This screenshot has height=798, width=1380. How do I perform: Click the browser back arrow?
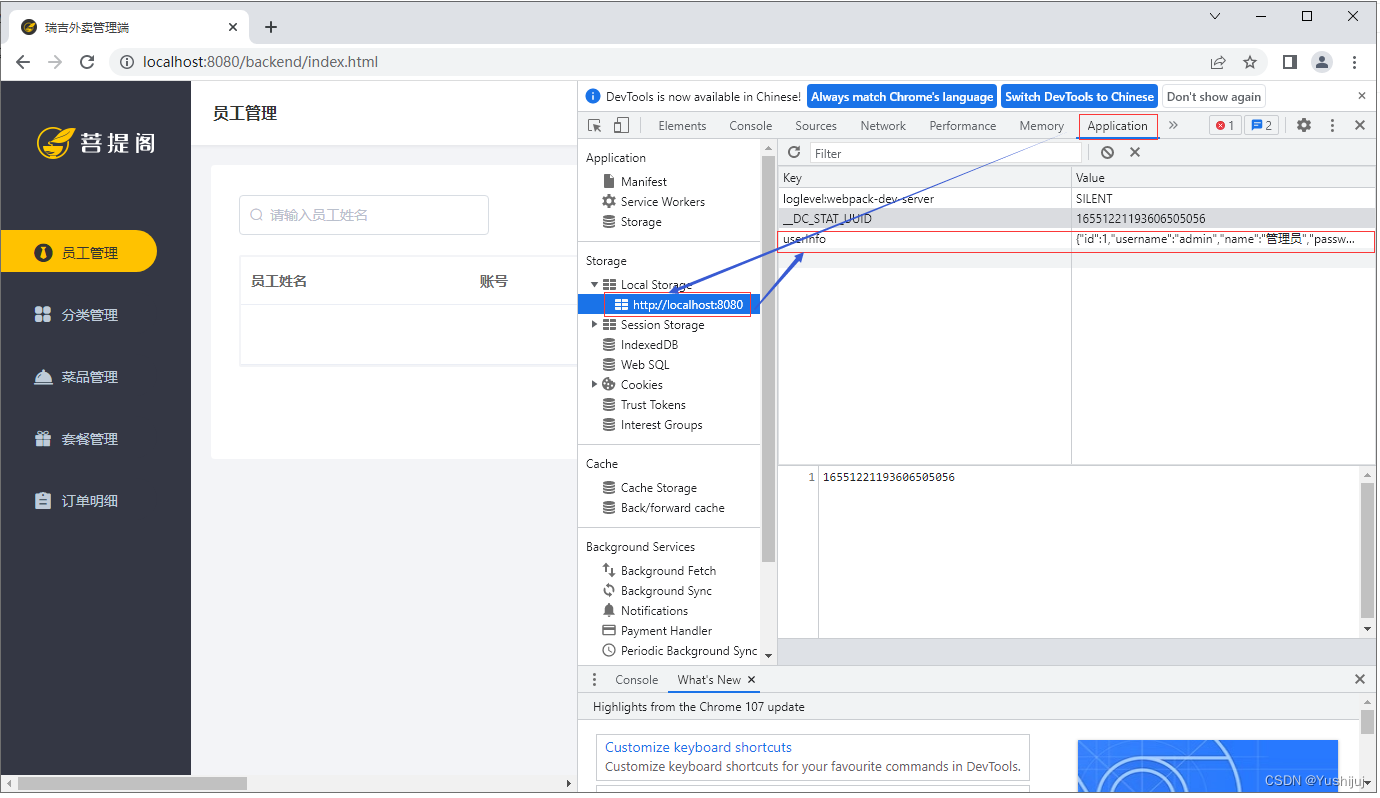tap(23, 62)
